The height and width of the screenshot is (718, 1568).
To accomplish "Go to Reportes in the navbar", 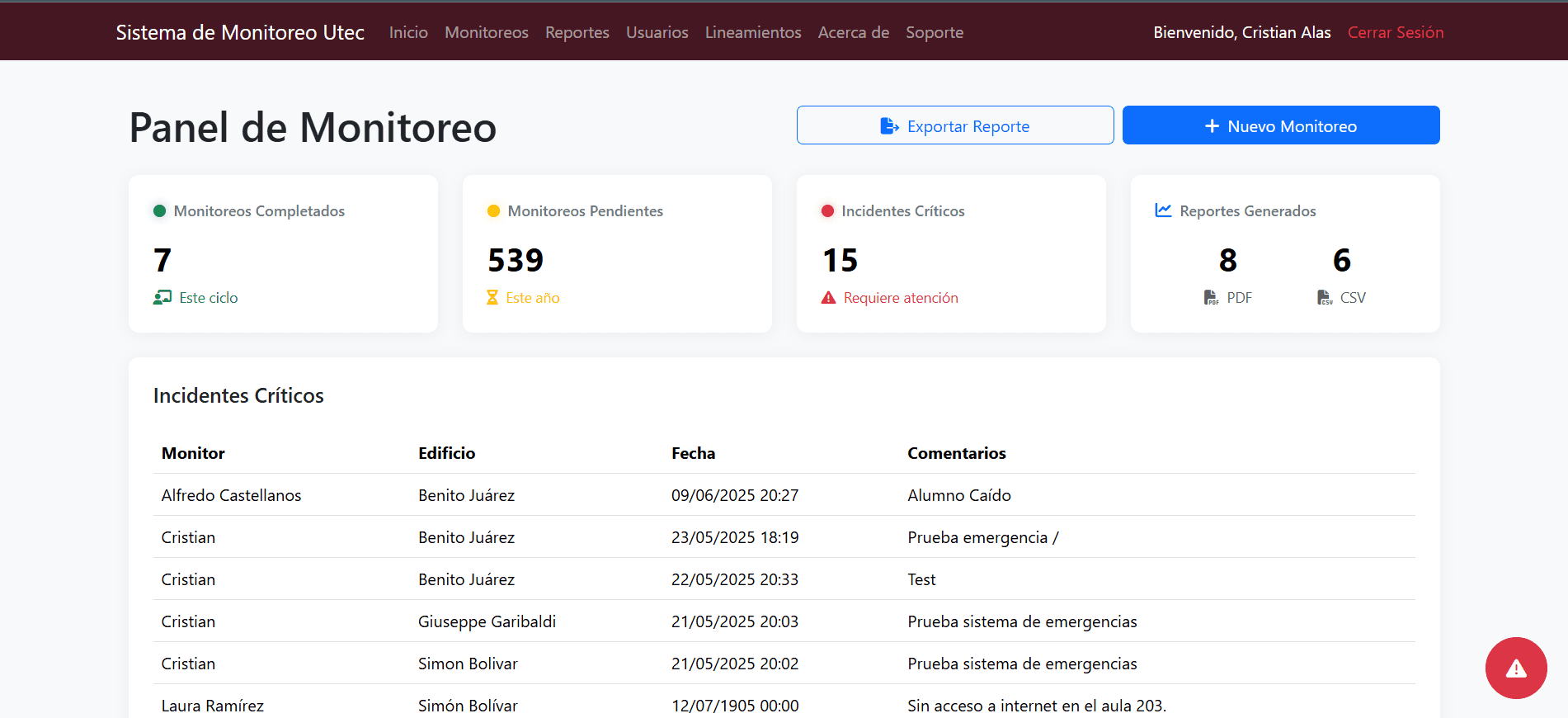I will 577,32.
